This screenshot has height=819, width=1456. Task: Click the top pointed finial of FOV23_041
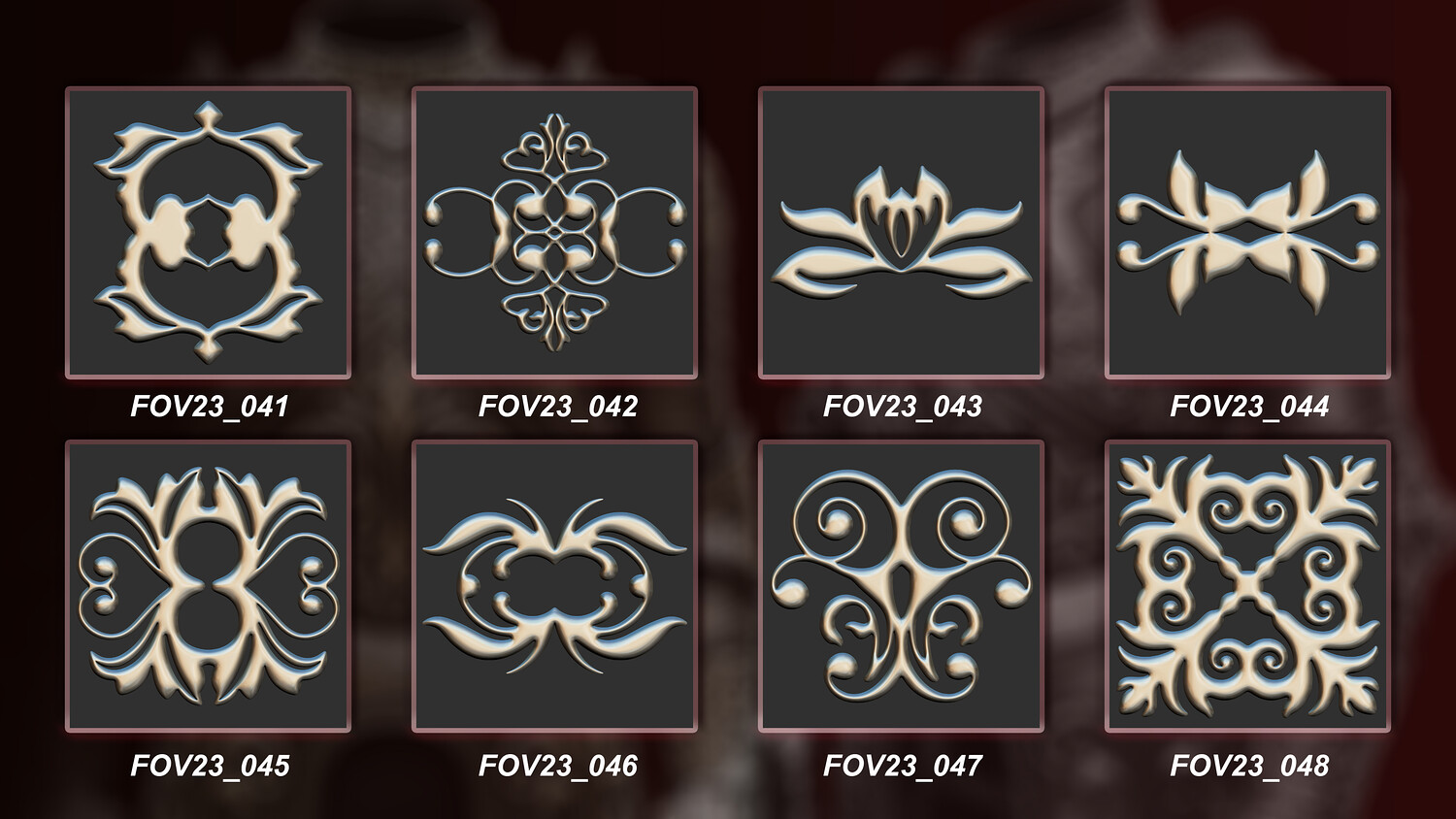tap(208, 118)
